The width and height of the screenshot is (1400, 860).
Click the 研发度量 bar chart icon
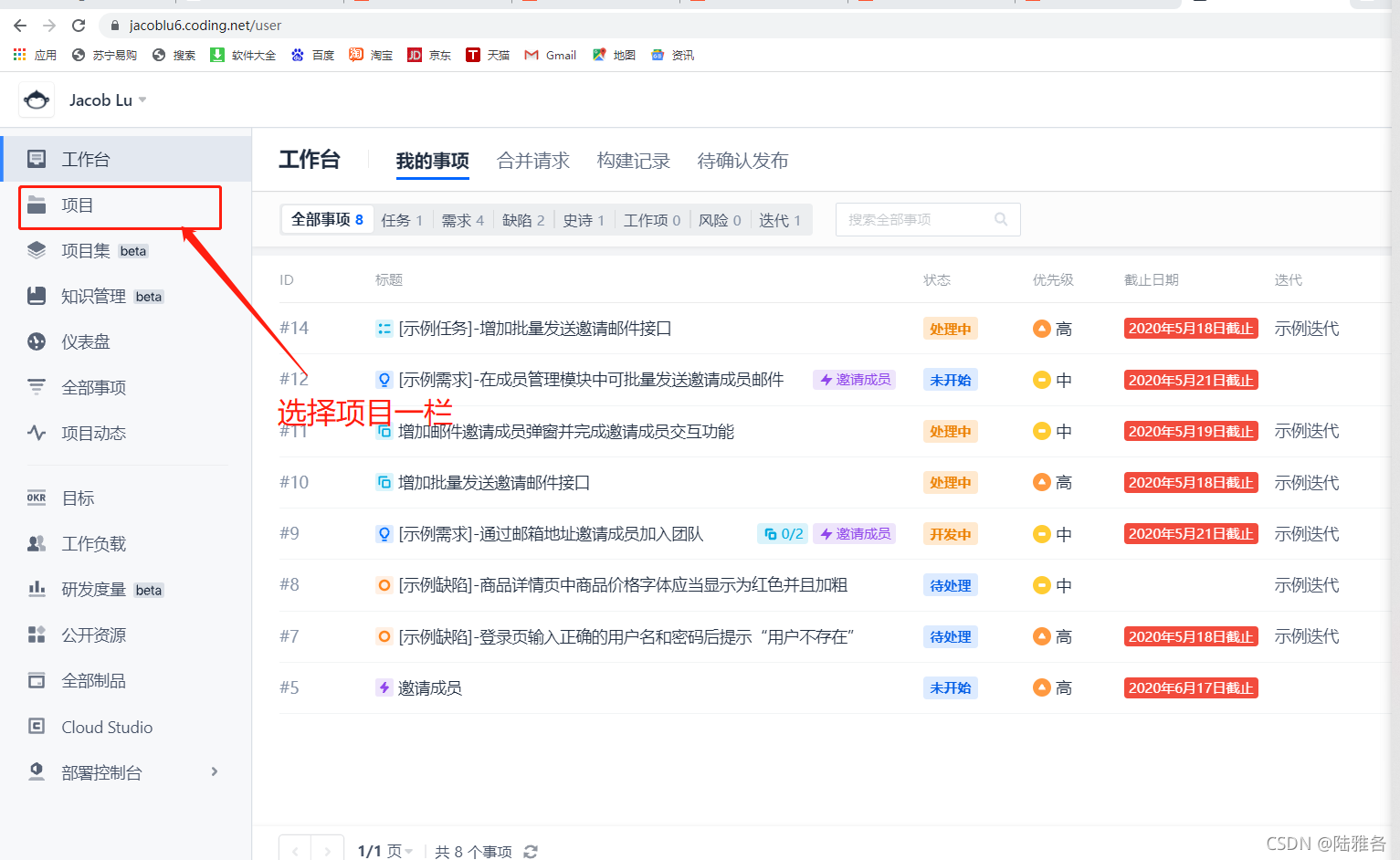click(37, 589)
